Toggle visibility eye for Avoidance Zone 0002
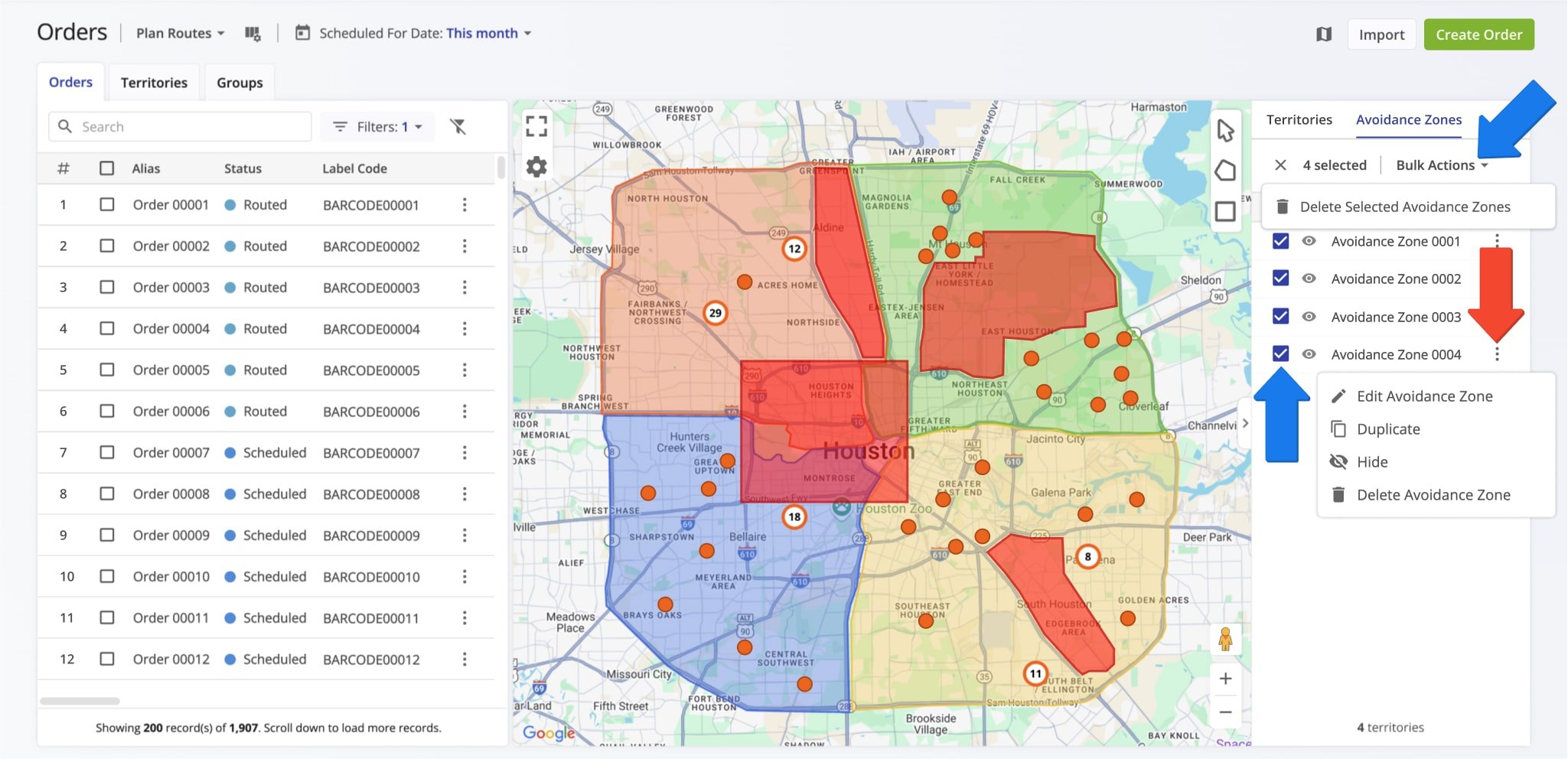Viewport: 1568px width, 759px height. (1309, 279)
